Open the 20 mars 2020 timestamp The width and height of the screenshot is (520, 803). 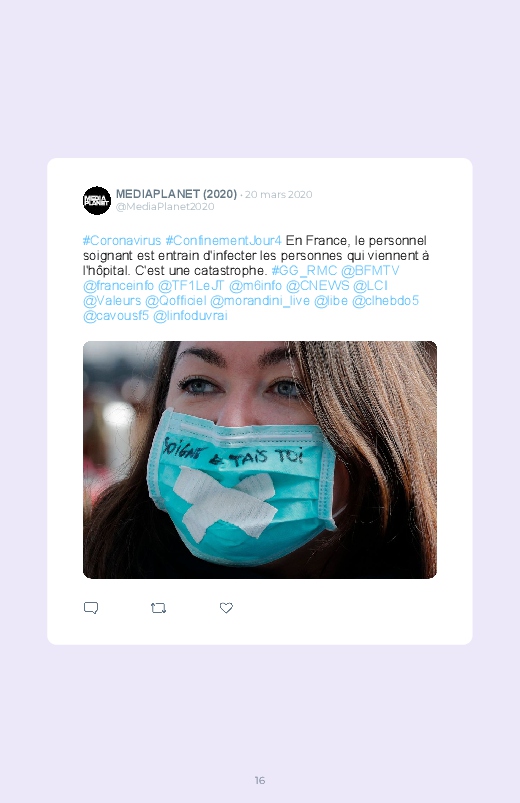tap(278, 195)
